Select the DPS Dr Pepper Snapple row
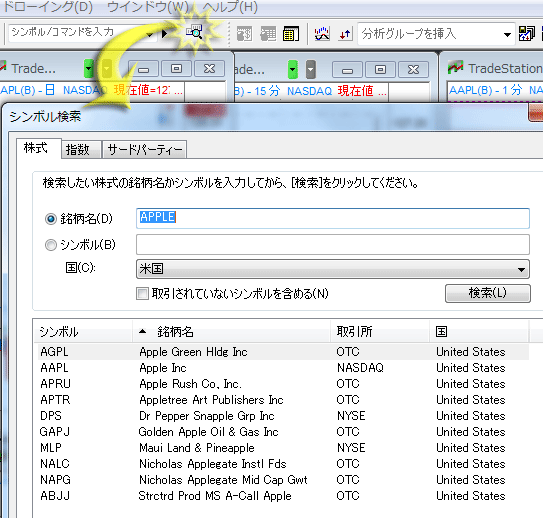The height and width of the screenshot is (518, 543). [283, 416]
